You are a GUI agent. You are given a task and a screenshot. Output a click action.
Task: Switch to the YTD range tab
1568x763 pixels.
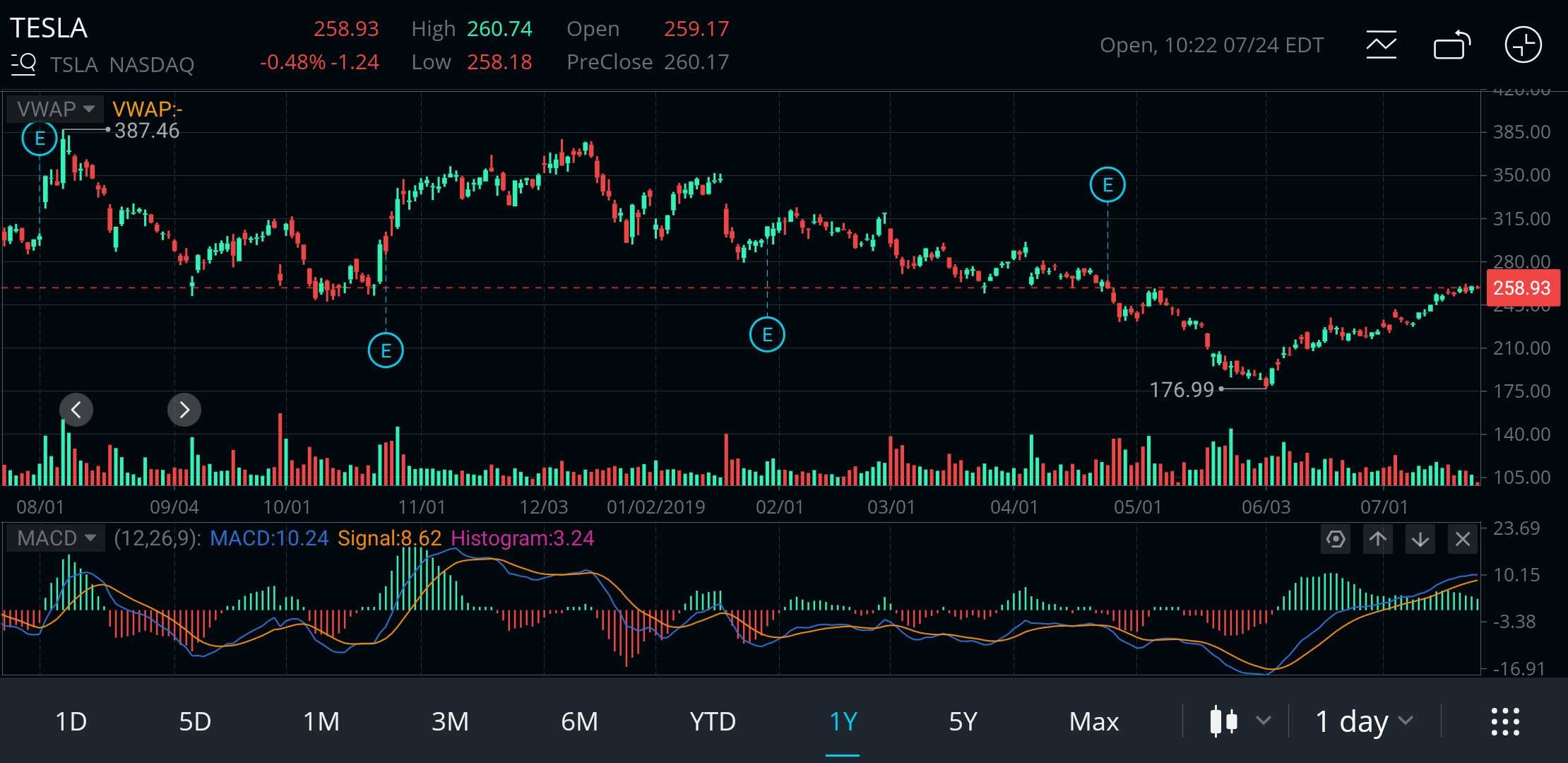(x=713, y=721)
